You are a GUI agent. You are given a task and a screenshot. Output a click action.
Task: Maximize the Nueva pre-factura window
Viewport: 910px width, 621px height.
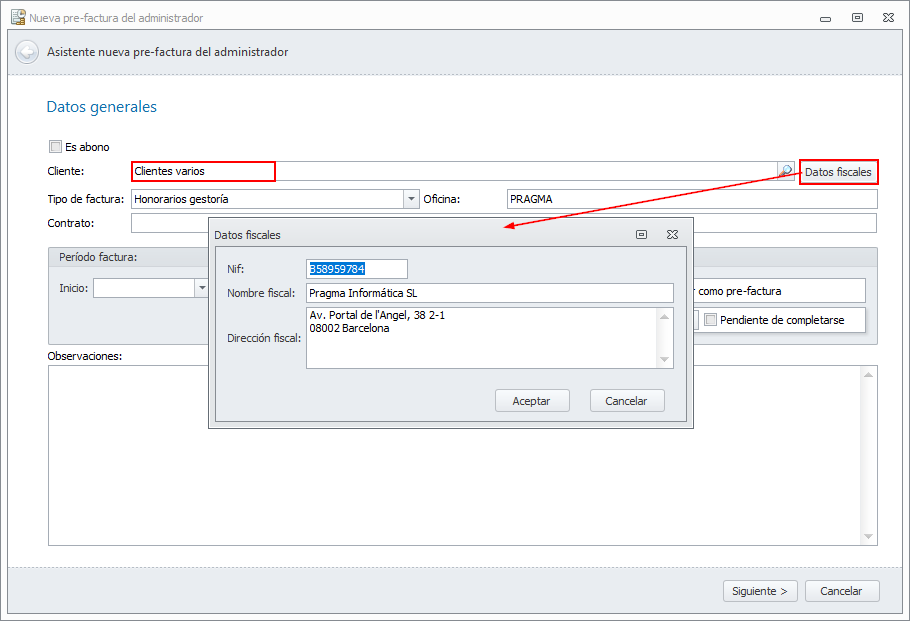coord(857,17)
